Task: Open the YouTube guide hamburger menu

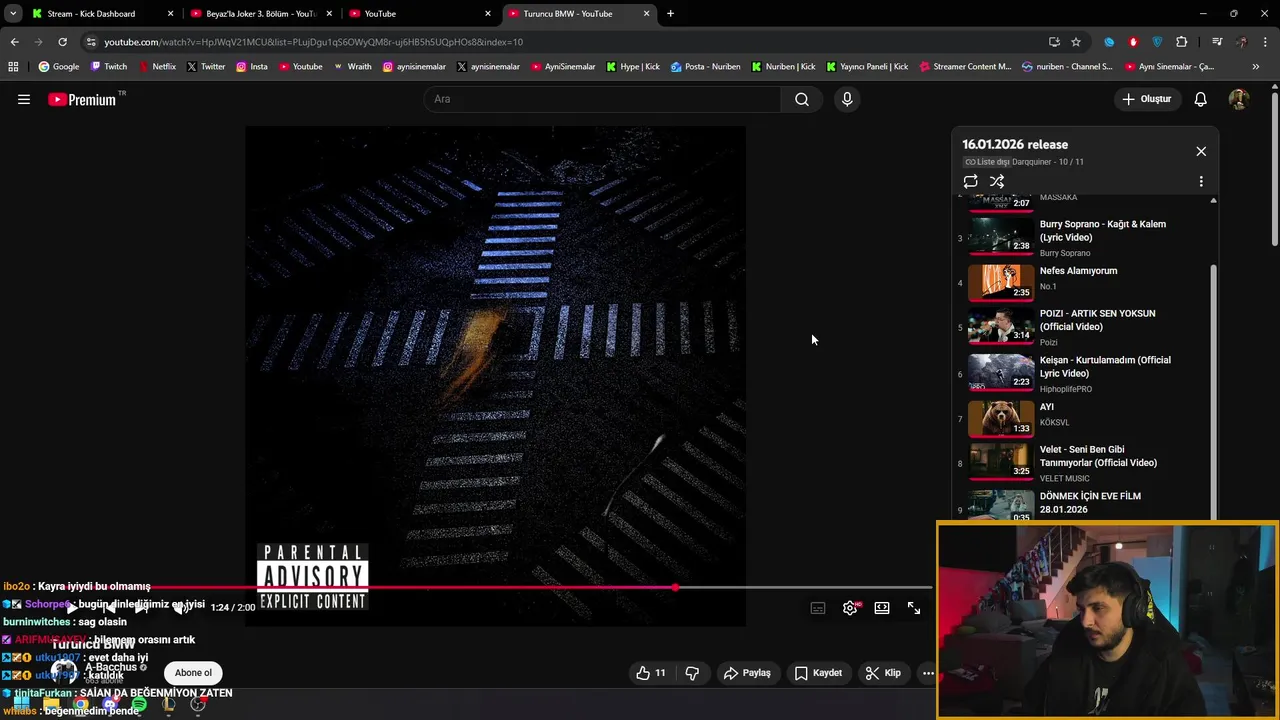Action: coord(24,99)
